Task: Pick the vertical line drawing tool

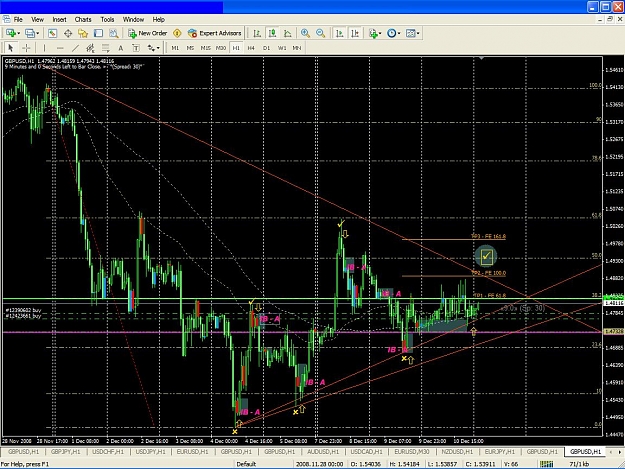Action: pyautogui.click(x=44, y=48)
